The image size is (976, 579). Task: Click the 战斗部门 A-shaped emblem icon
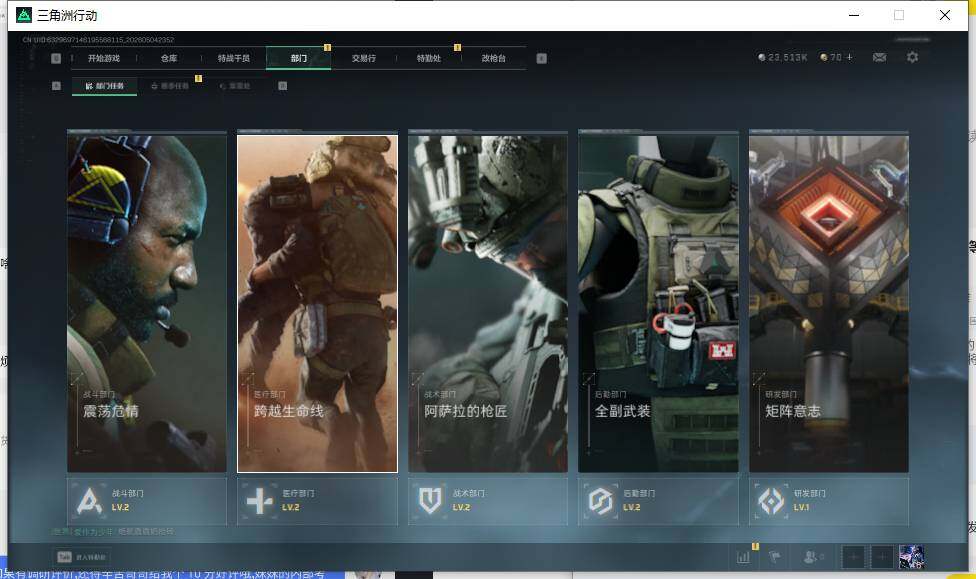tap(89, 501)
